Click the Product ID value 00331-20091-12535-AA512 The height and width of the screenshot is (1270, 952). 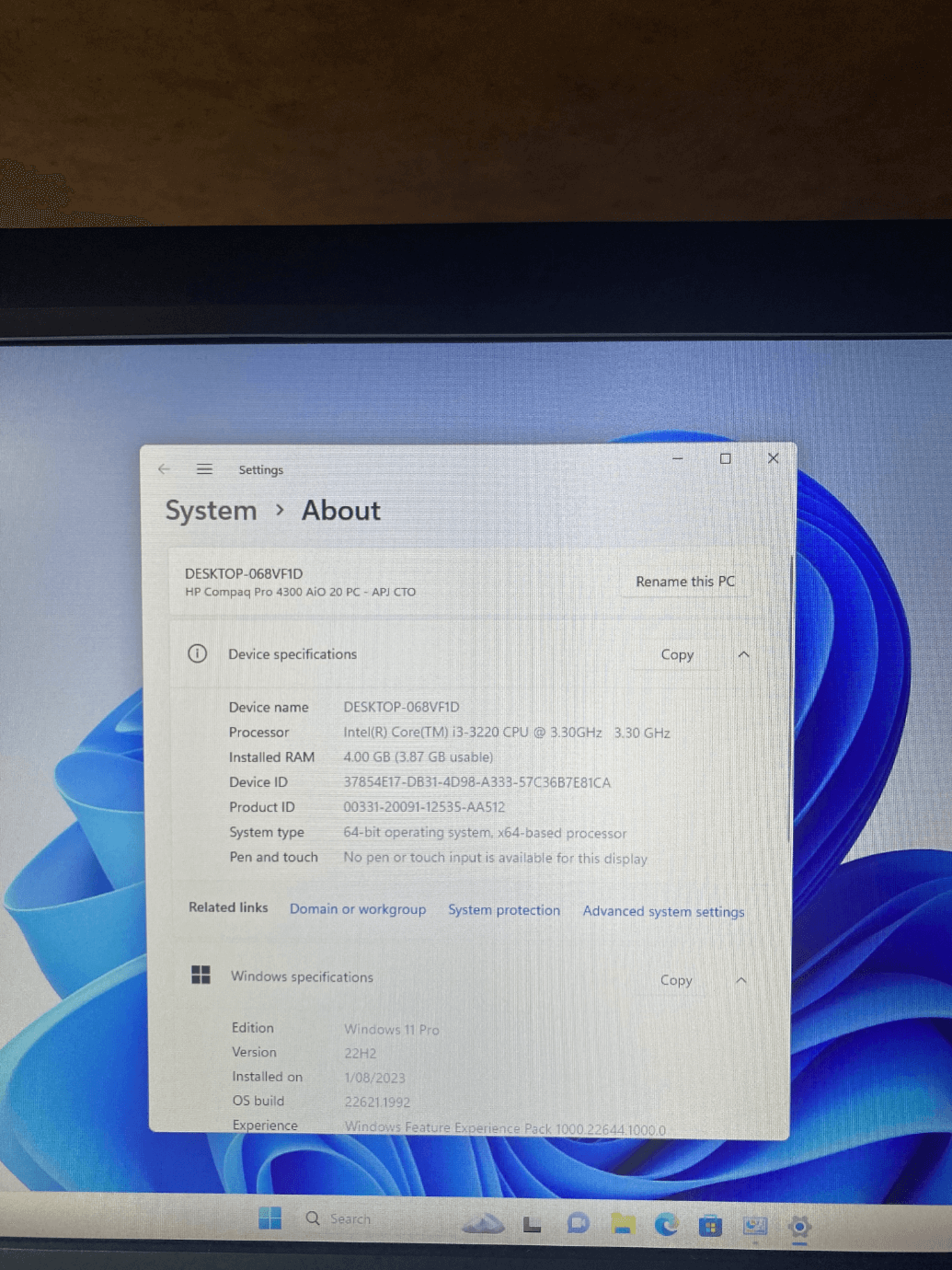click(424, 807)
